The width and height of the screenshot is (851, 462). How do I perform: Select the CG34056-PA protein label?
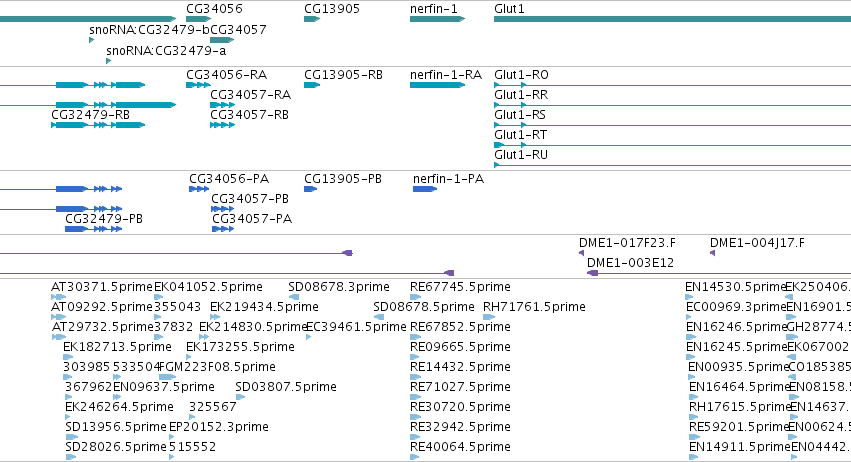click(x=229, y=179)
